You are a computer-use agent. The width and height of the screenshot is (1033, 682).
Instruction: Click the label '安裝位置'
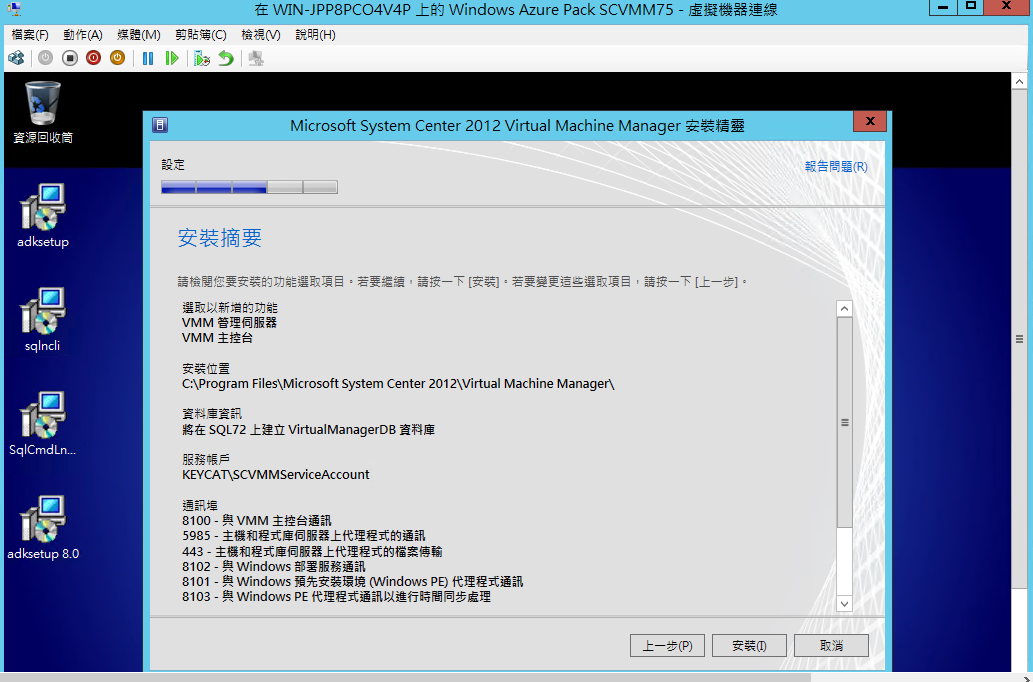click(206, 369)
